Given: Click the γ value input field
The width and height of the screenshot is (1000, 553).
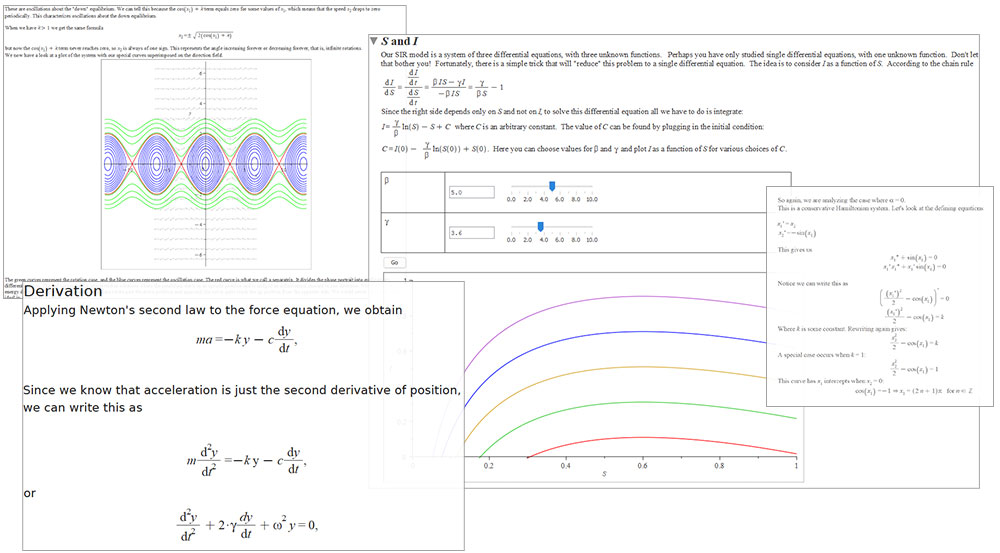Looking at the screenshot, I should (x=472, y=232).
